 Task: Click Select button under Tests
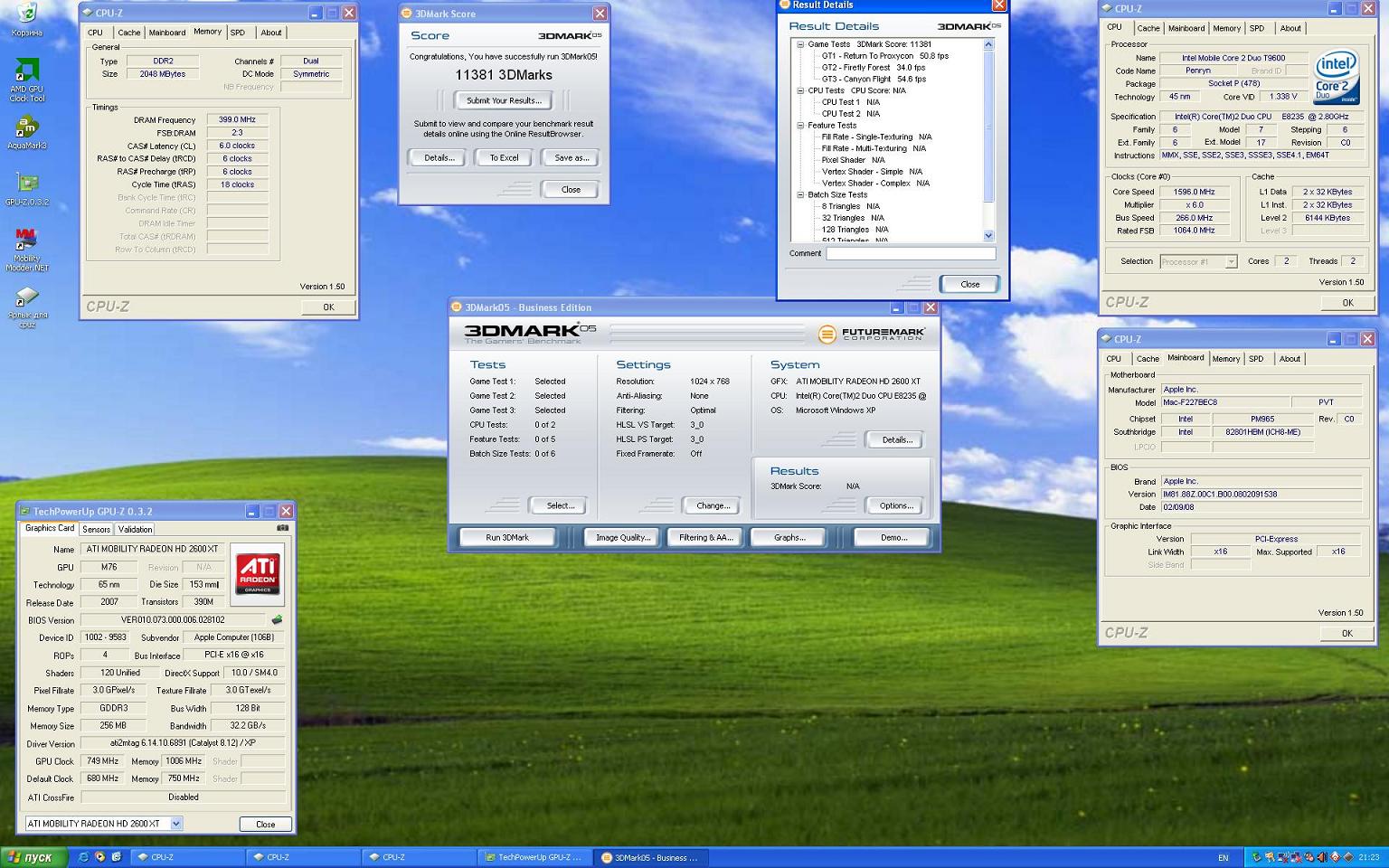point(560,505)
